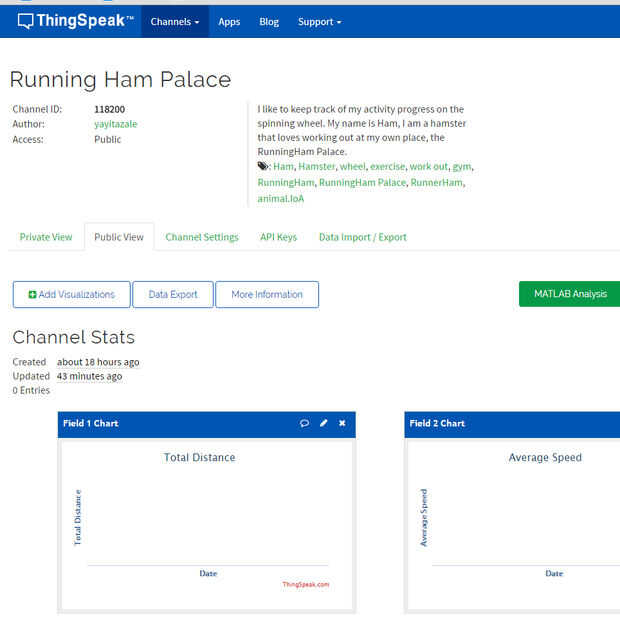Viewport: 620px width, 620px height.
Task: Click the Data Export button
Action: click(x=173, y=295)
